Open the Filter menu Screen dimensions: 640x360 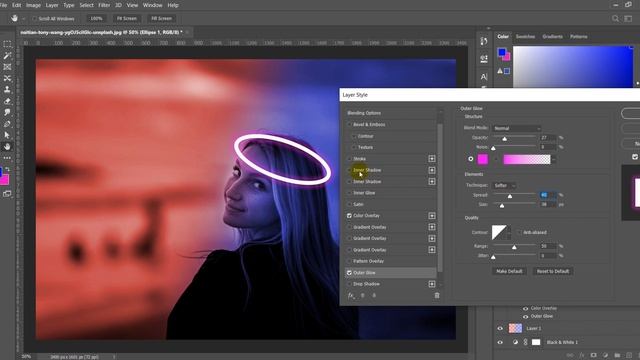104,5
